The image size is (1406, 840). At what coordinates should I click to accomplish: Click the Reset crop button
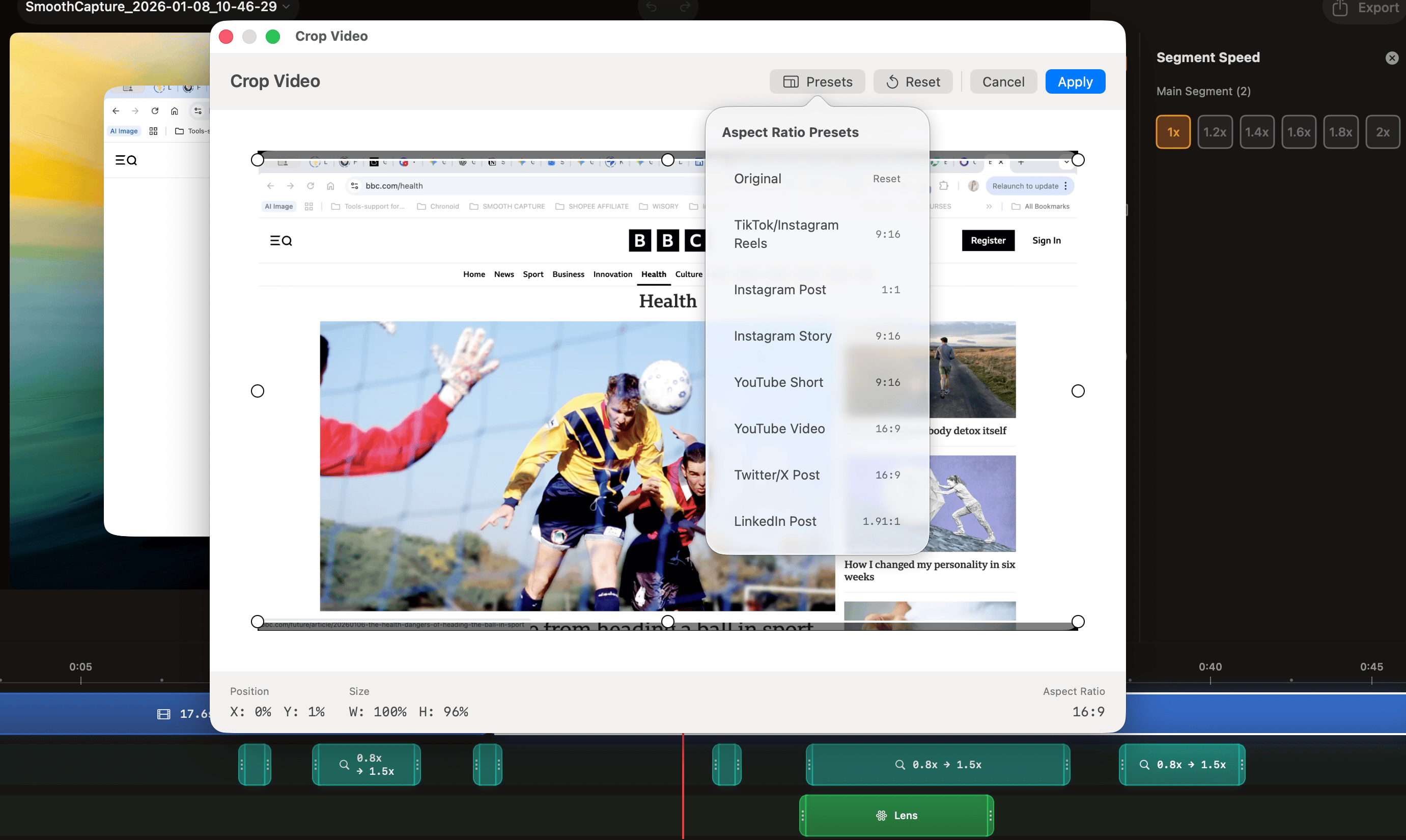912,82
